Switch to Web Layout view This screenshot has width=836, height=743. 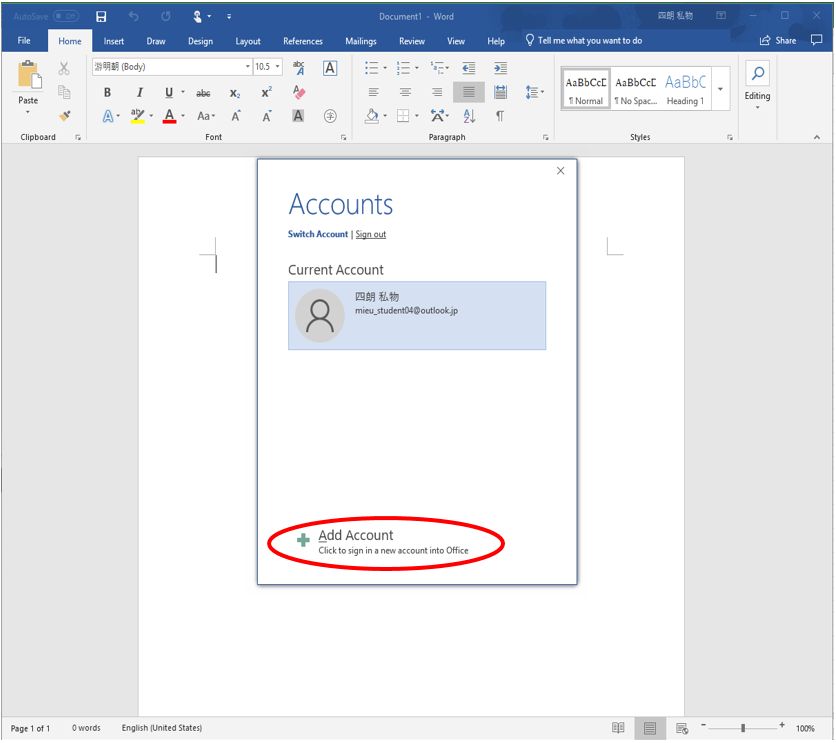(681, 728)
